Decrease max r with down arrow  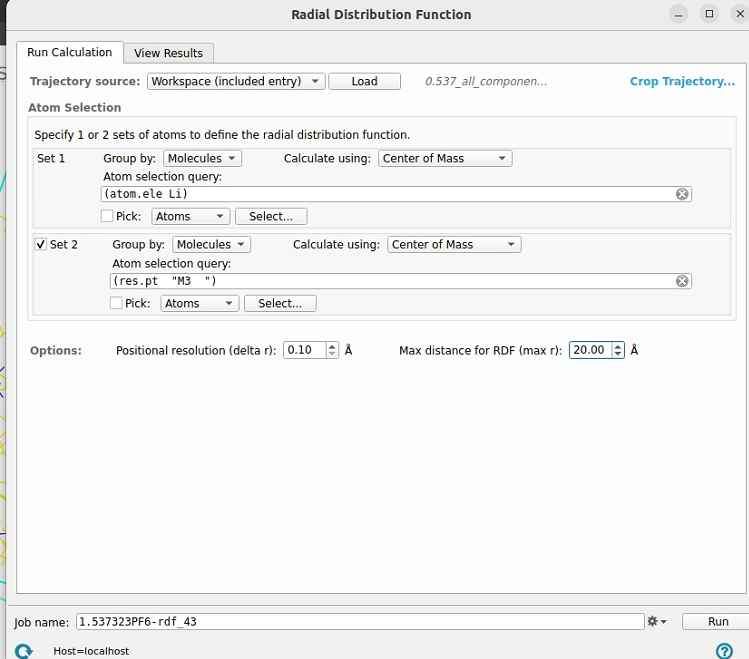[x=618, y=354]
